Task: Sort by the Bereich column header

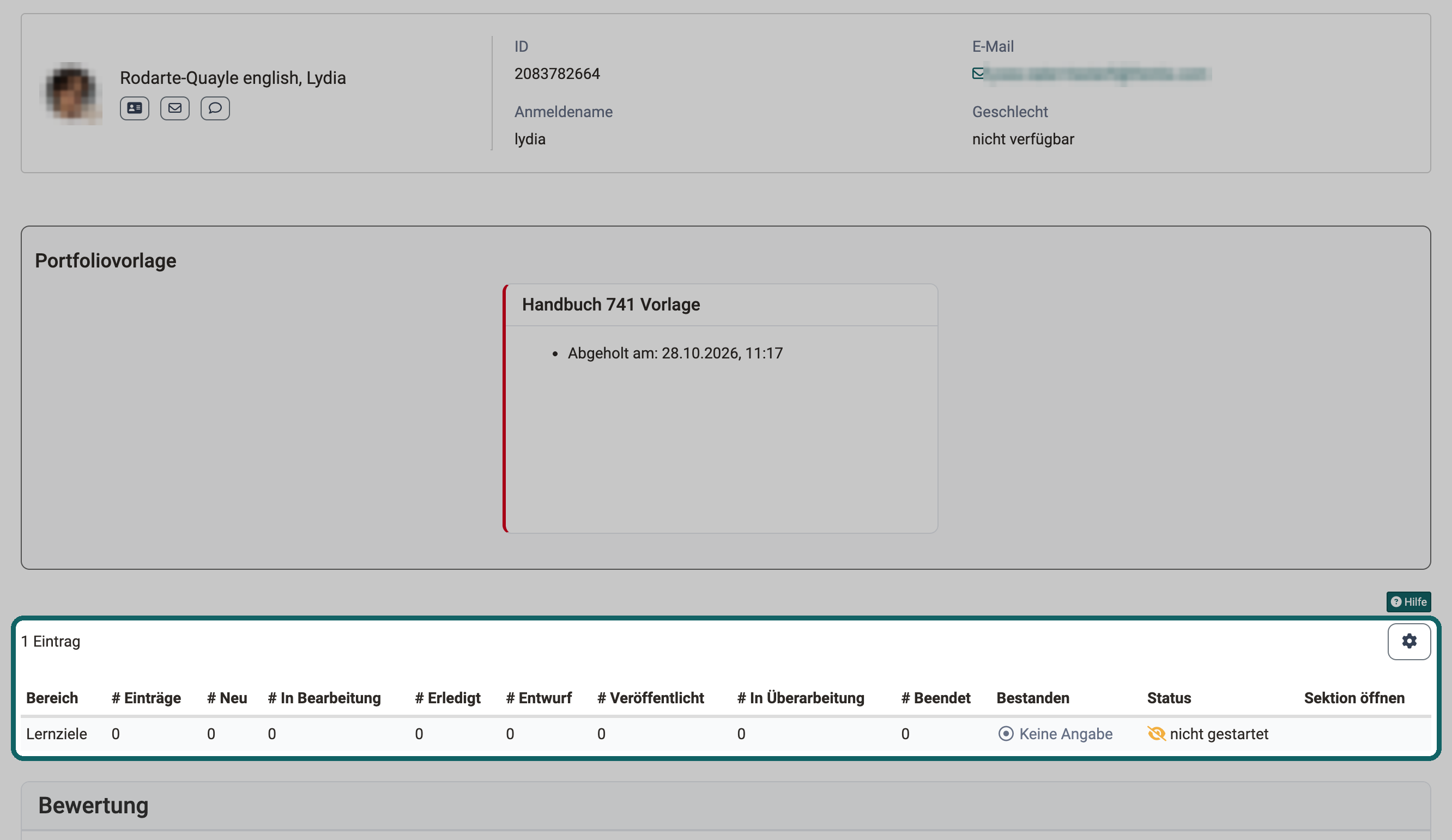Action: 52,698
